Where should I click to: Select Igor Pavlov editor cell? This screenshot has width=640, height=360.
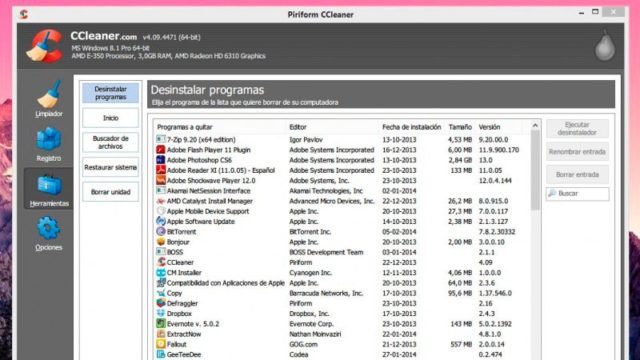(x=306, y=140)
